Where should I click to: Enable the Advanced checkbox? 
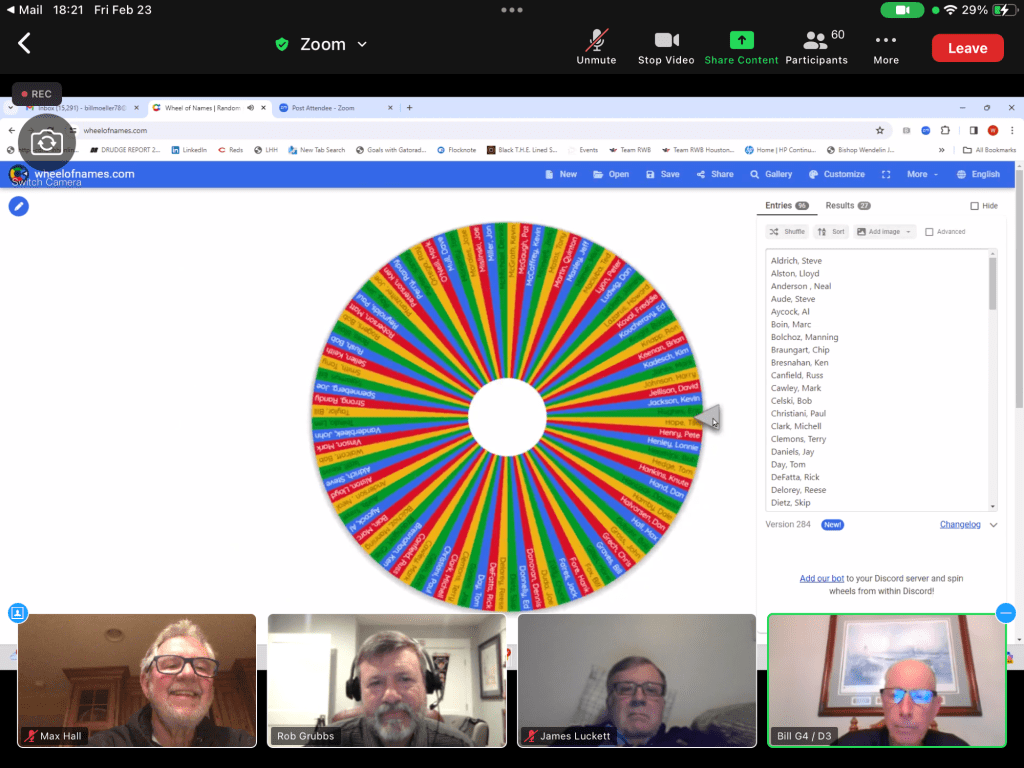click(x=930, y=232)
